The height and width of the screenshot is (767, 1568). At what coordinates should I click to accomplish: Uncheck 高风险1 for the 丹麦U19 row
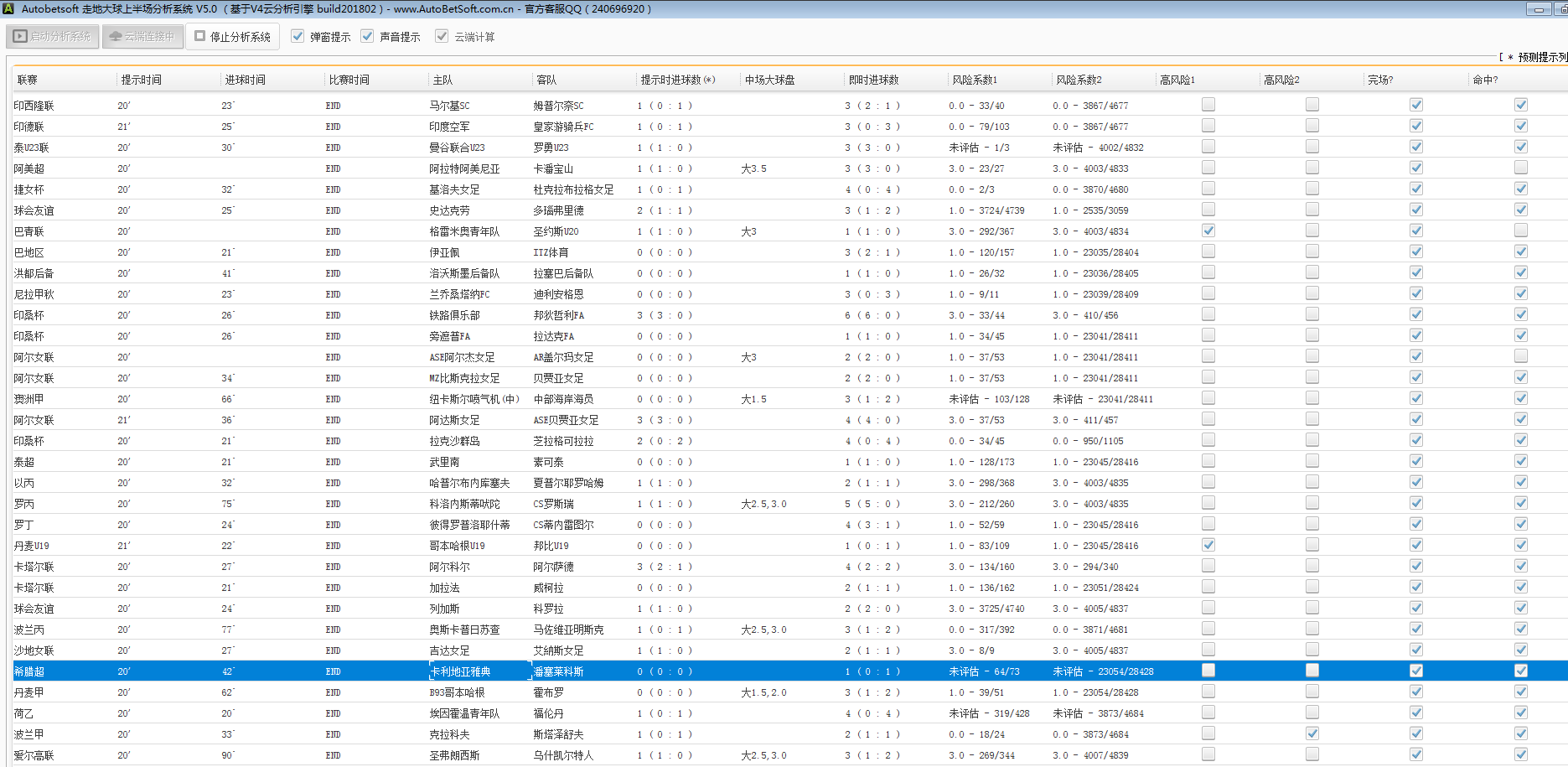(1208, 545)
